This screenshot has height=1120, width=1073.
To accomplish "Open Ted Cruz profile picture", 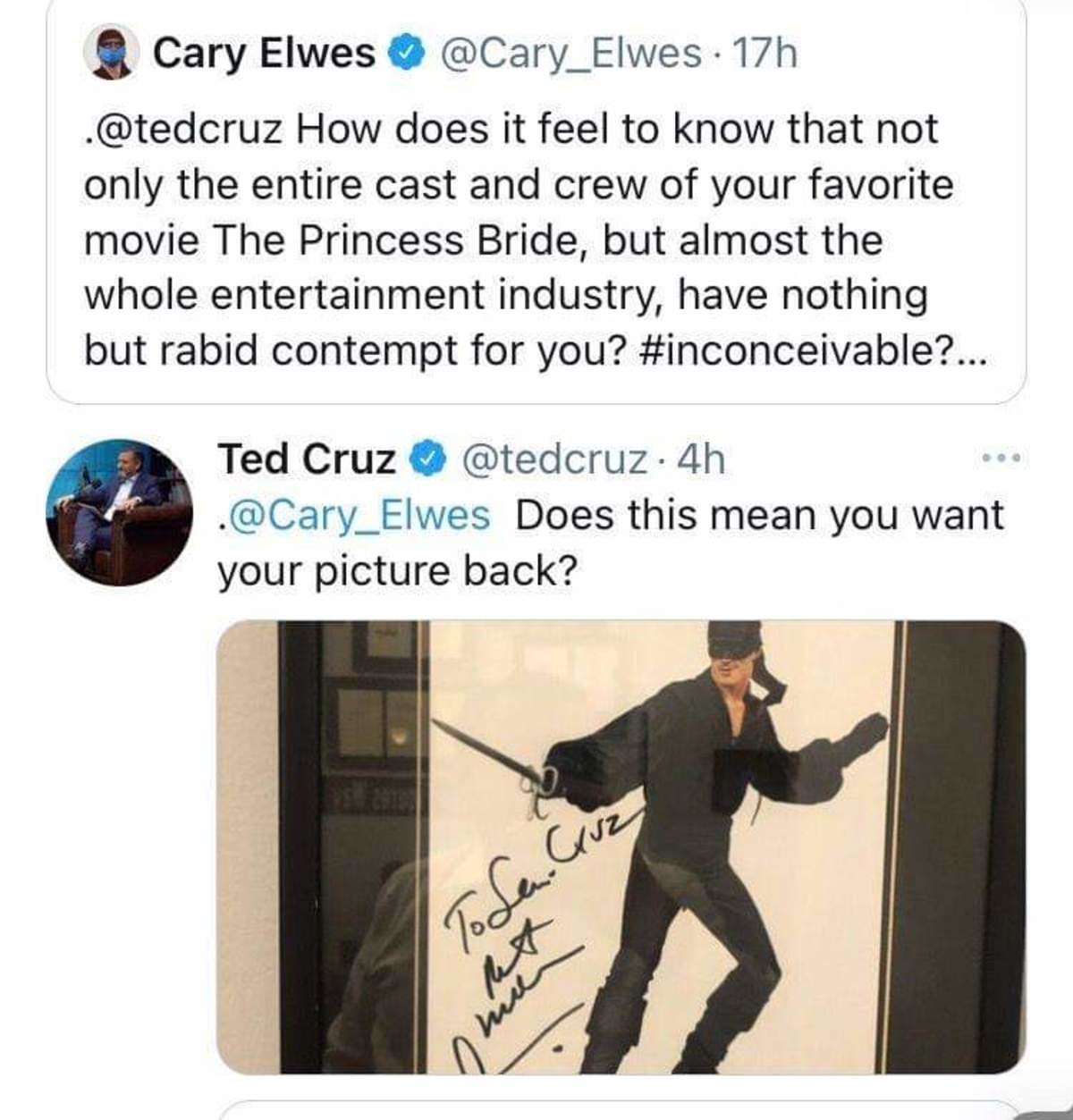I will point(118,512).
